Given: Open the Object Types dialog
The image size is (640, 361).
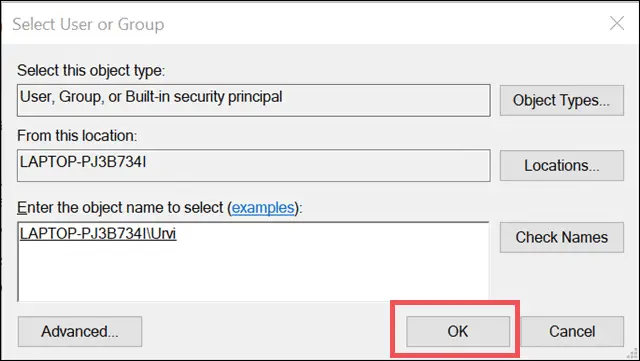Looking at the screenshot, I should [562, 100].
